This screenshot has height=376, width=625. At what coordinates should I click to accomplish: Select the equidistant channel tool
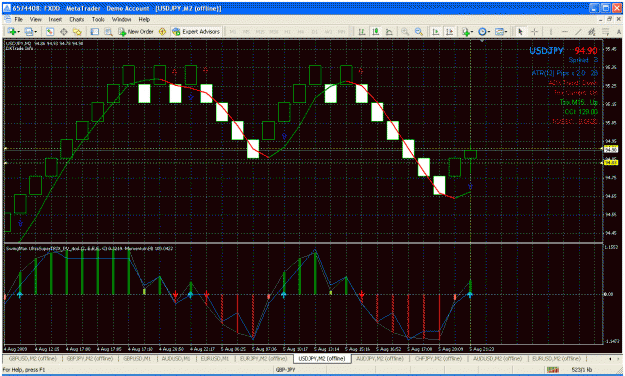pyautogui.click(x=592, y=31)
